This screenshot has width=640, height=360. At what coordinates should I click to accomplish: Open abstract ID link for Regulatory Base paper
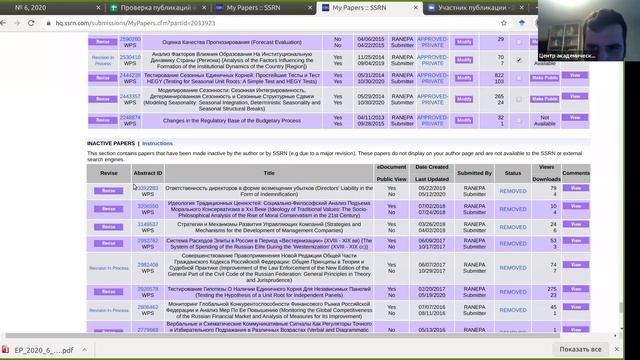(130, 118)
